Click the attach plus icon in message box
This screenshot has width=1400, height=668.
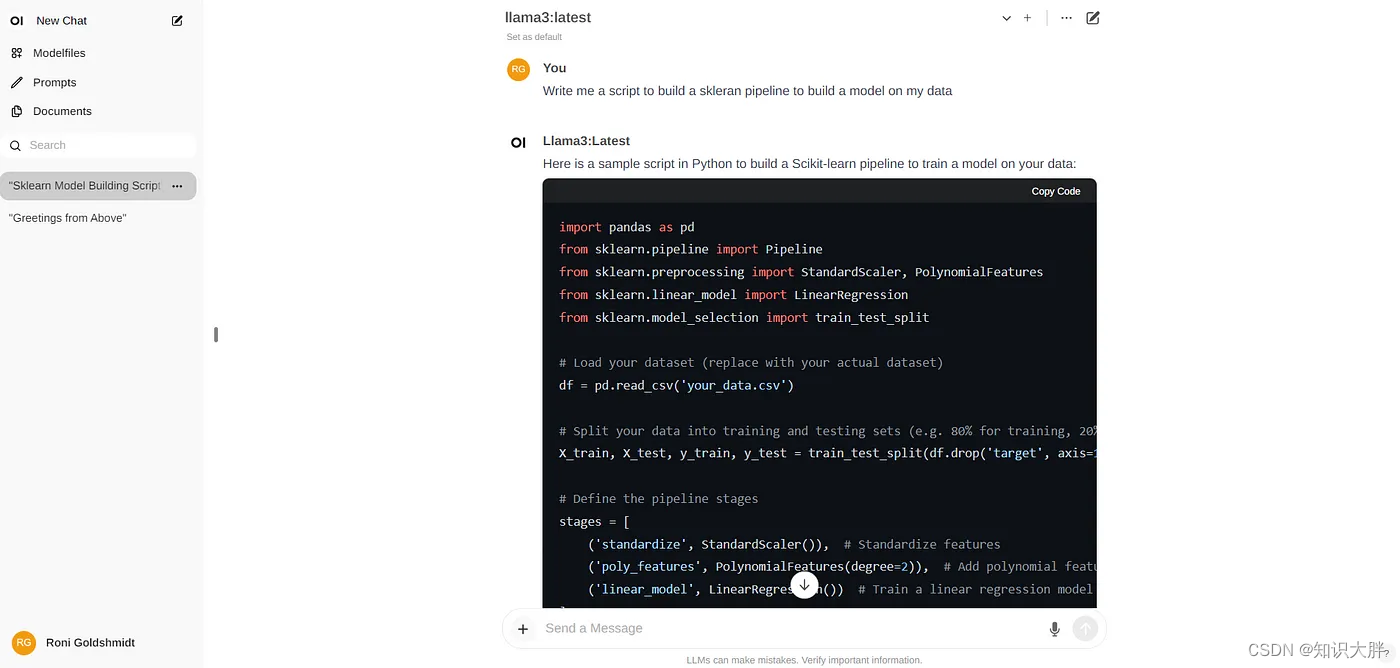pyautogui.click(x=522, y=629)
